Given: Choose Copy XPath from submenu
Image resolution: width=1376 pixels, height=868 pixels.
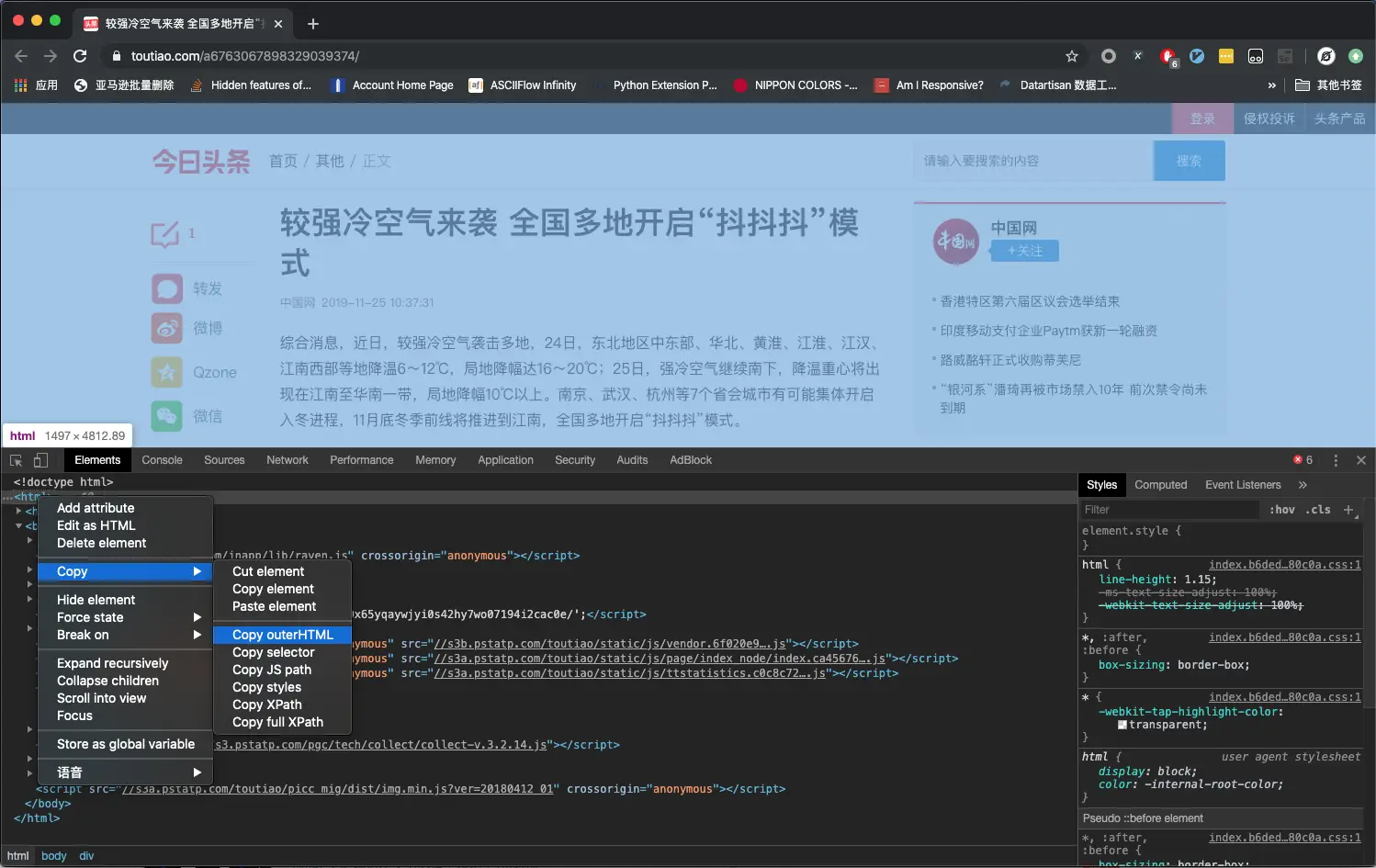Looking at the screenshot, I should [282, 705].
